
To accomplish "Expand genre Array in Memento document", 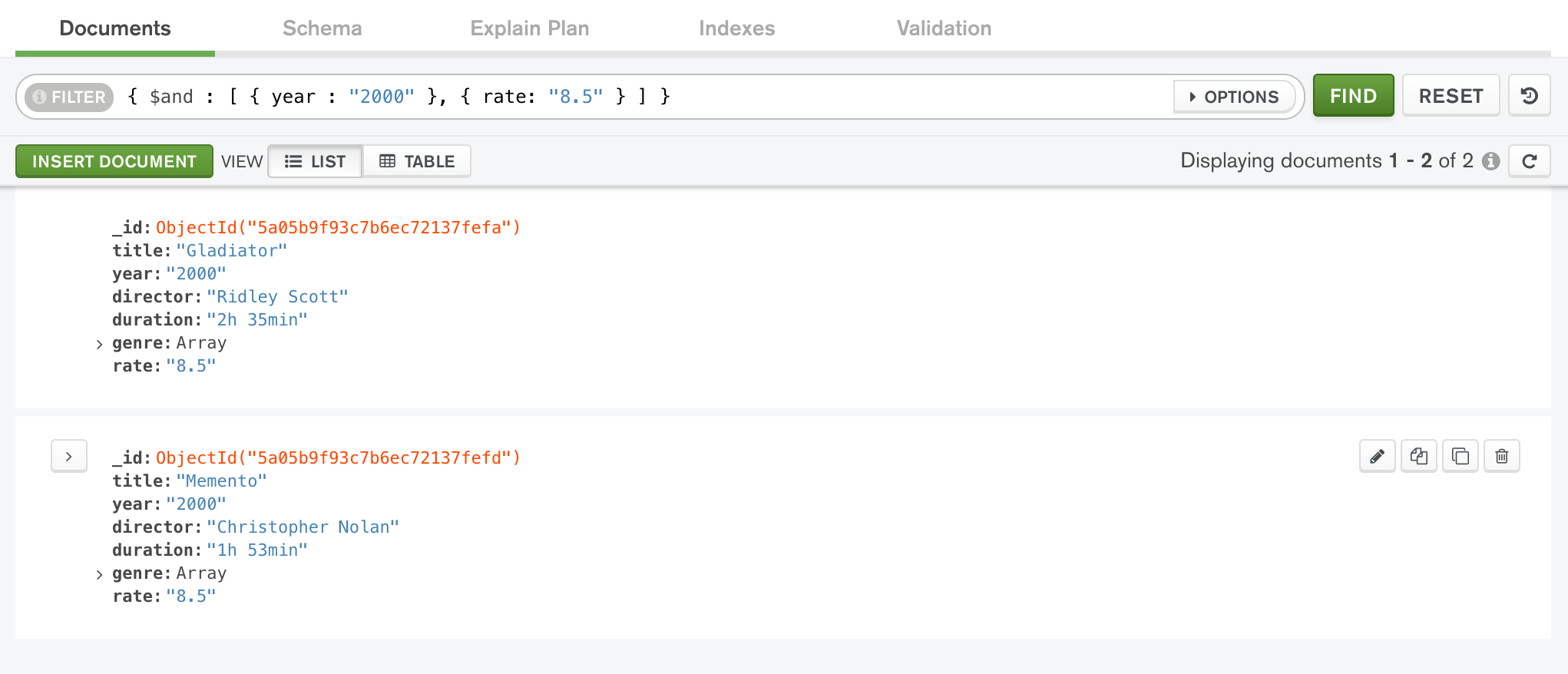I will tap(99, 574).
